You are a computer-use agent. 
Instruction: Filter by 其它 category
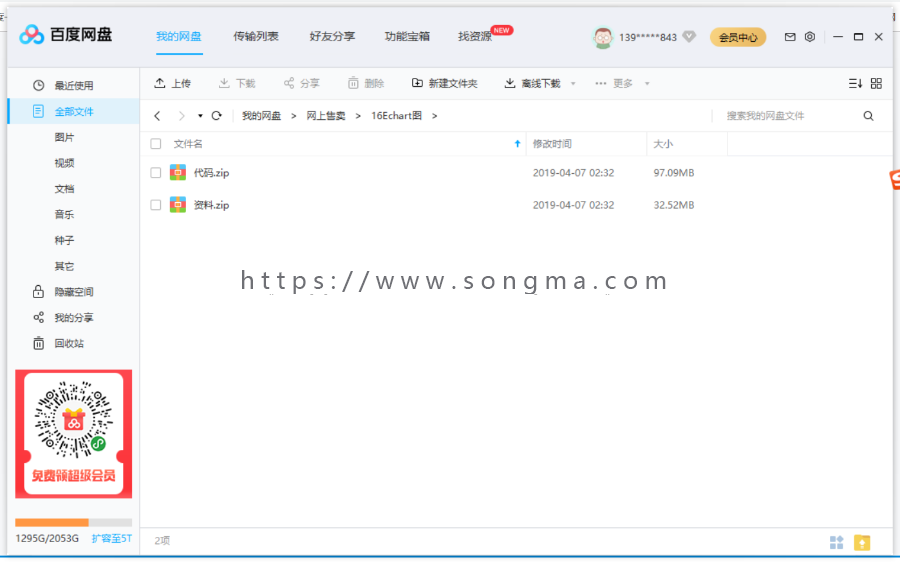[x=64, y=266]
